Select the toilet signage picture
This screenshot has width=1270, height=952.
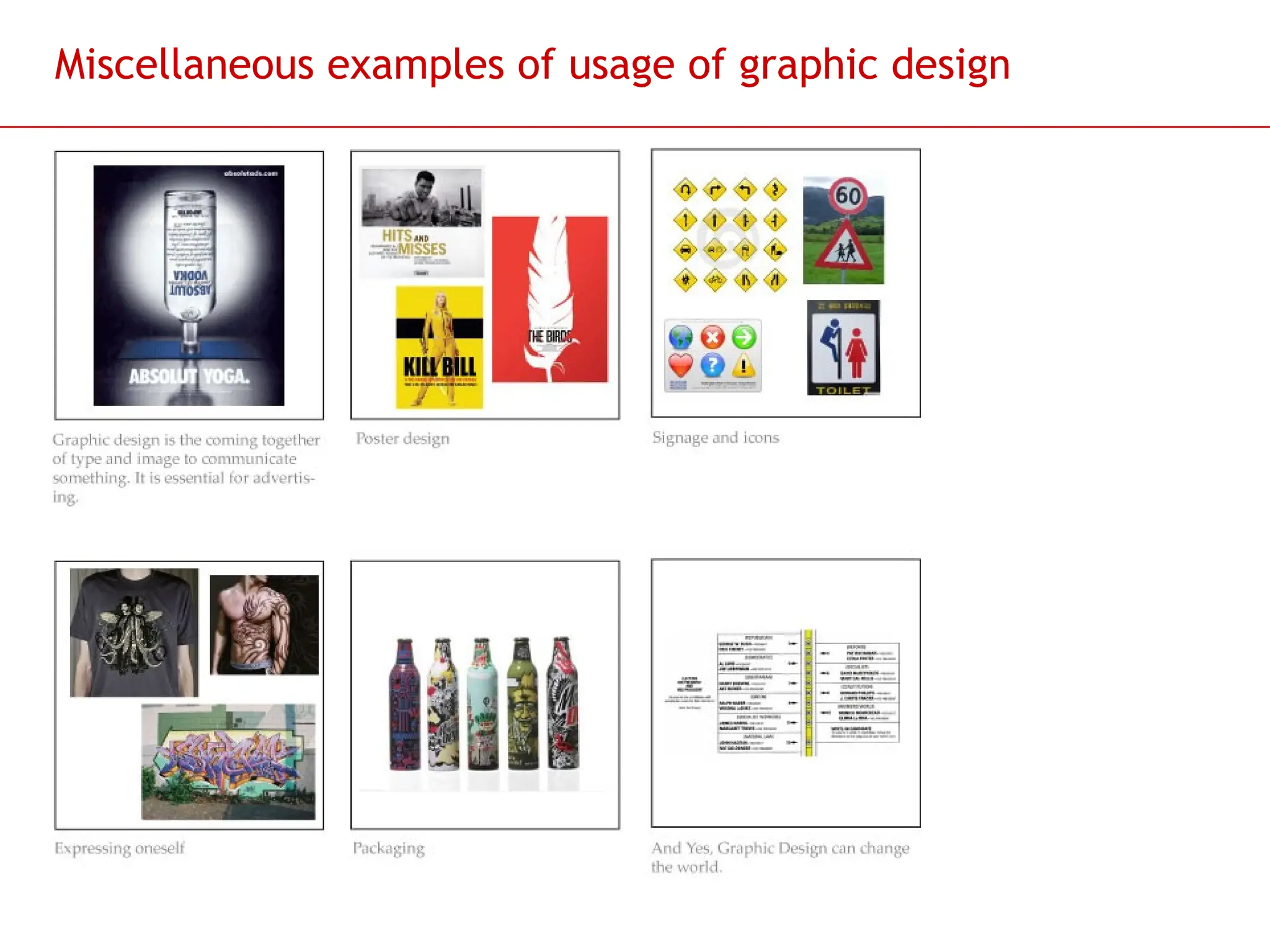[x=843, y=348]
